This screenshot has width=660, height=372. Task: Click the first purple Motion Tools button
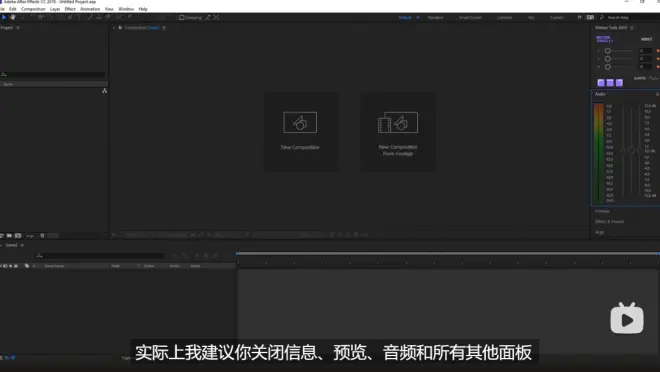(x=601, y=82)
